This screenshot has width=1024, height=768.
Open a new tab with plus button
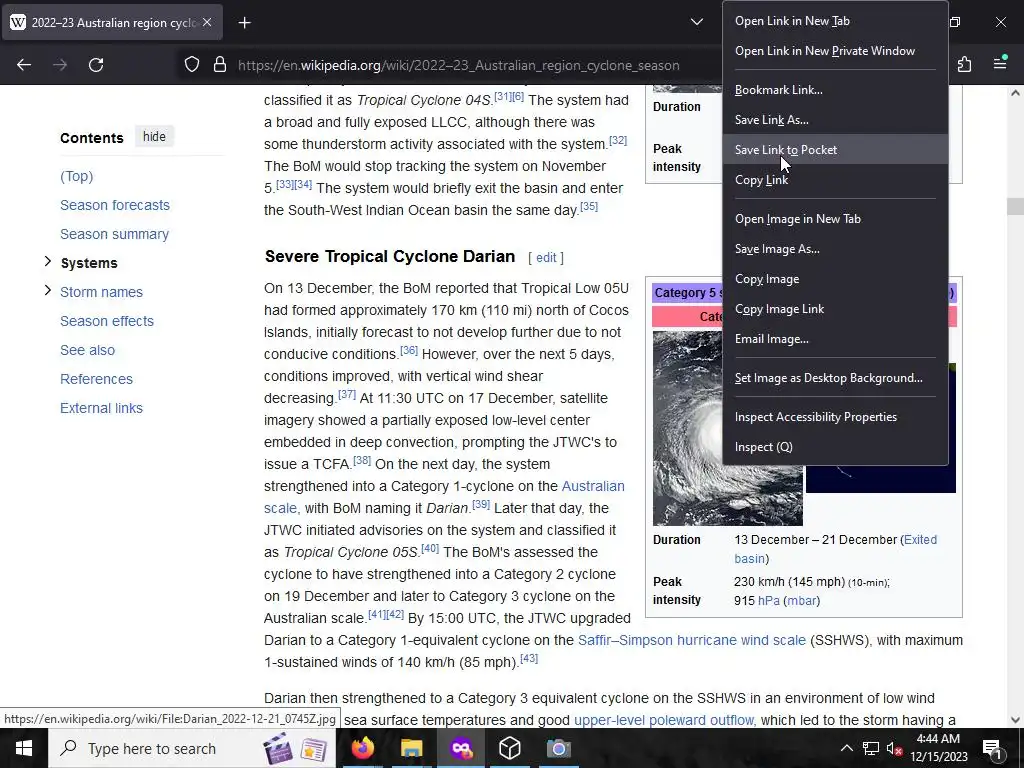tap(244, 23)
